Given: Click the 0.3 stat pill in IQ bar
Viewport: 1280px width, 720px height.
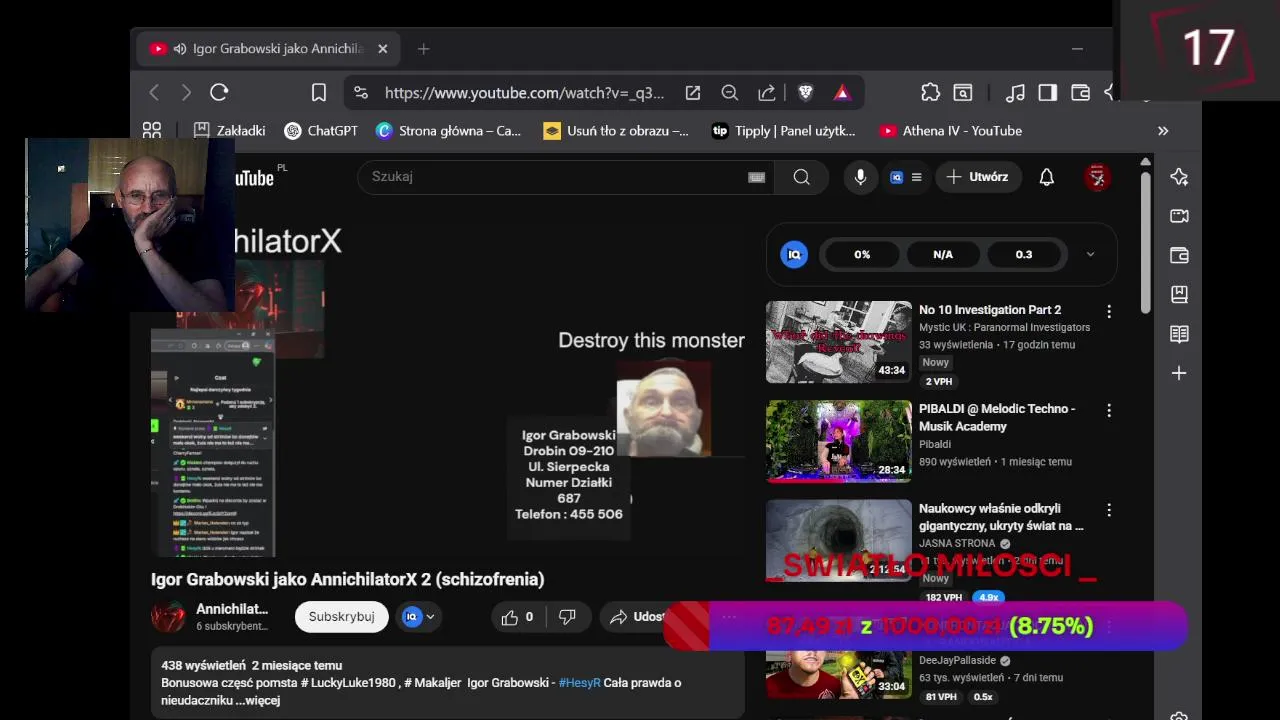Looking at the screenshot, I should pos(1024,254).
